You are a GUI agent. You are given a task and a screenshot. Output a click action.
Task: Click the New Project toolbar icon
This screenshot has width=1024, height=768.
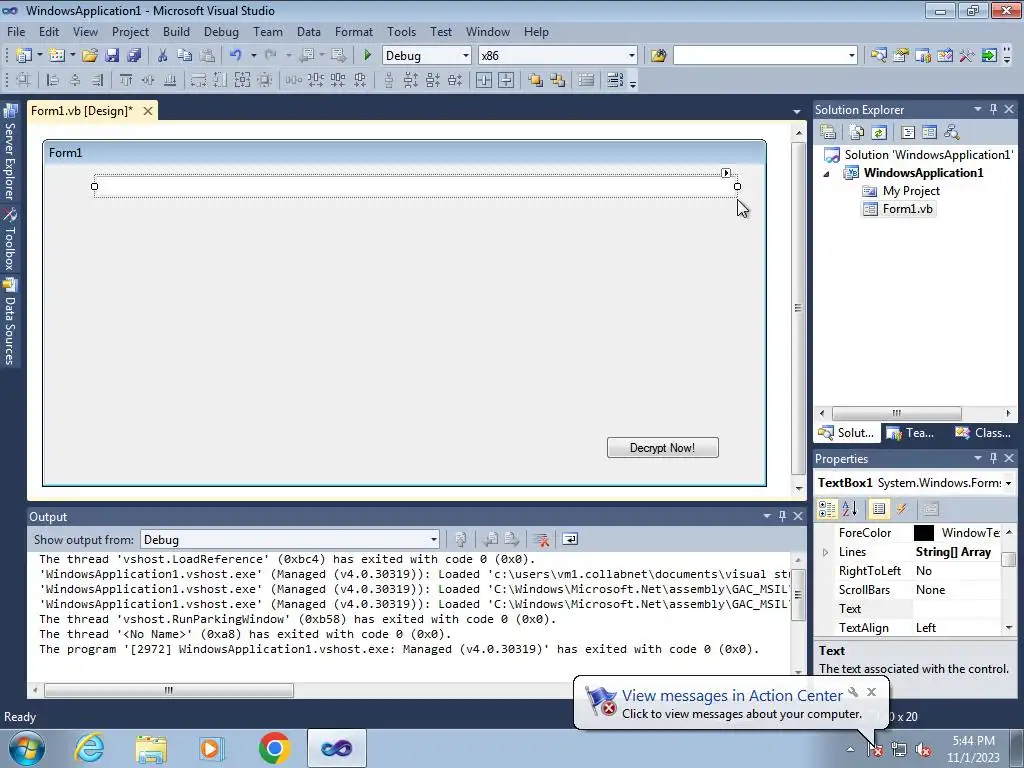tap(24, 56)
